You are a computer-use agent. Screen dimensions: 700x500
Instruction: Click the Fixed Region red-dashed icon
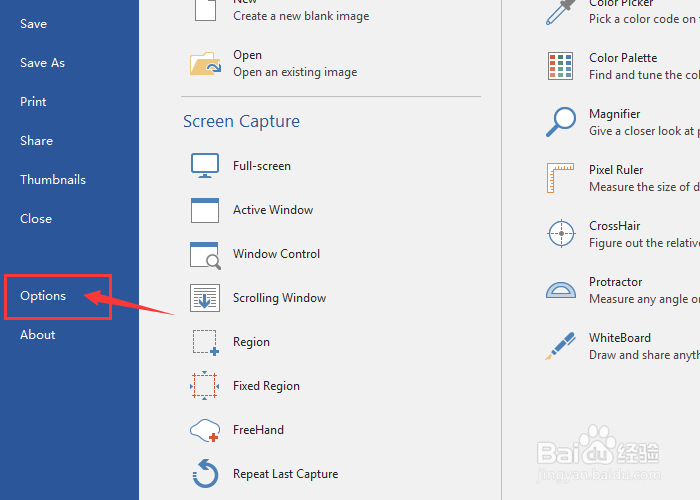pos(204,385)
